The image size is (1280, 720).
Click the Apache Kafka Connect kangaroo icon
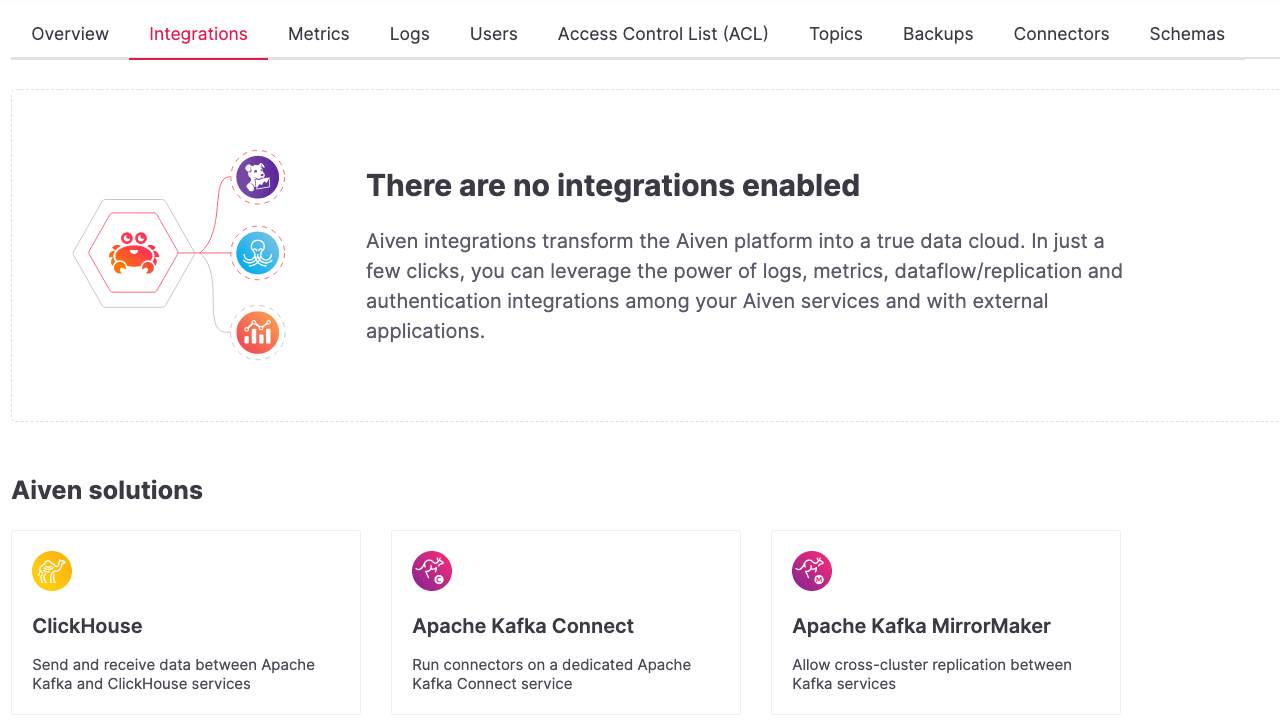tap(432, 571)
